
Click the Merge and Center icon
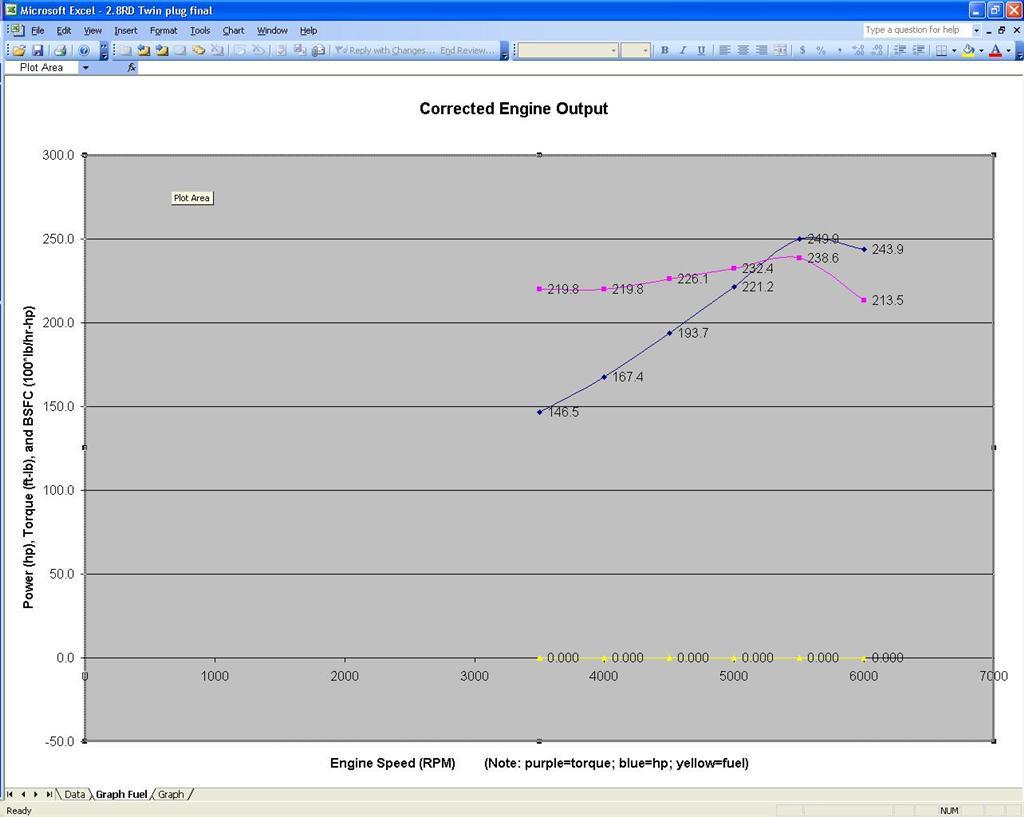pos(780,50)
